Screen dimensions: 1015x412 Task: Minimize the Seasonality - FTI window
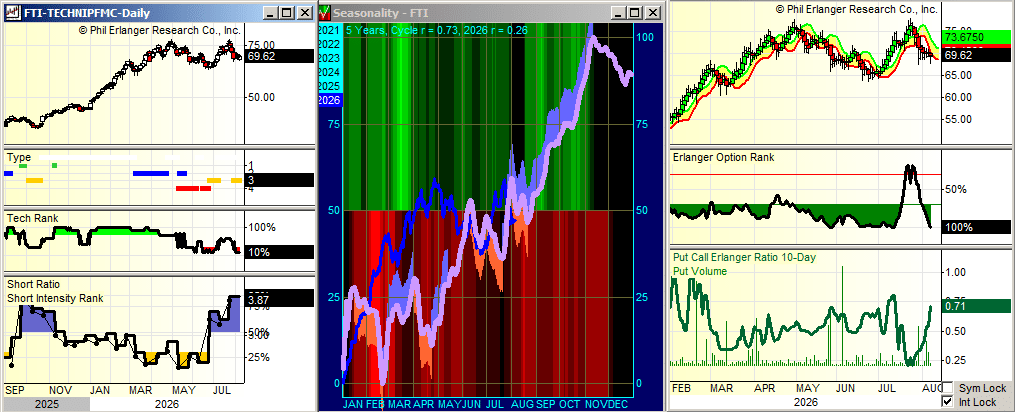click(619, 12)
